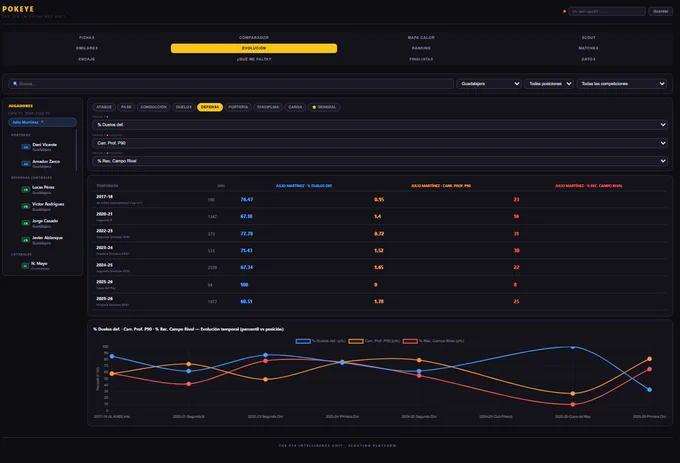Image resolution: width=680 pixels, height=463 pixels.
Task: Toggle the blue % Duelos def. legend swatch
Action: (303, 341)
